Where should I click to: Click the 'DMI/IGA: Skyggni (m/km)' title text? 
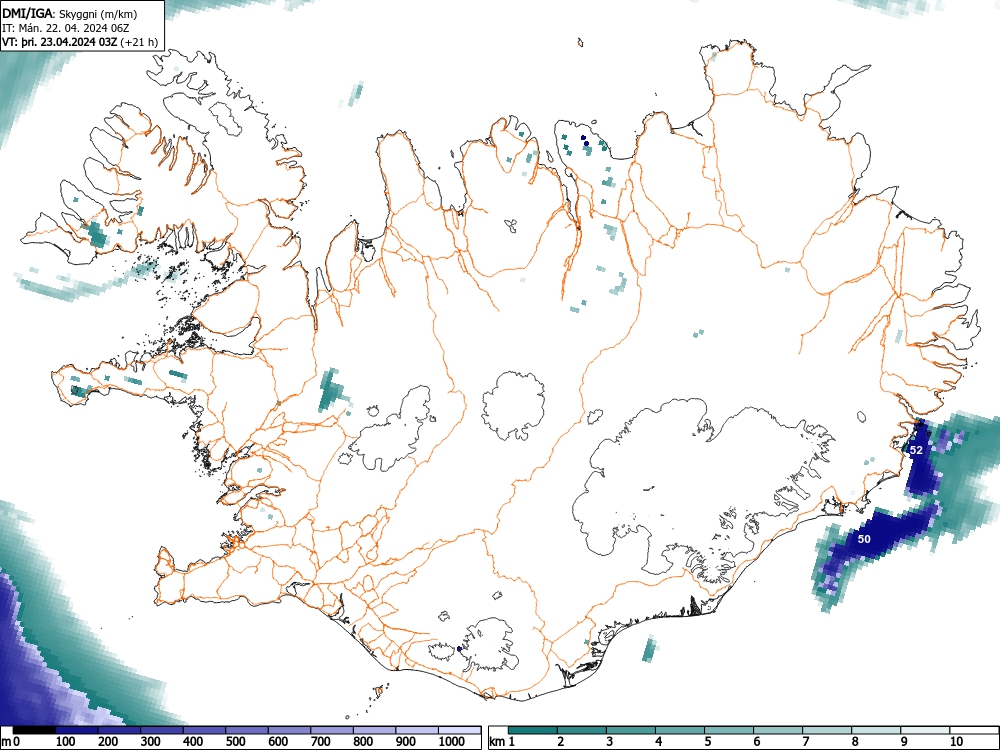[x=70, y=13]
